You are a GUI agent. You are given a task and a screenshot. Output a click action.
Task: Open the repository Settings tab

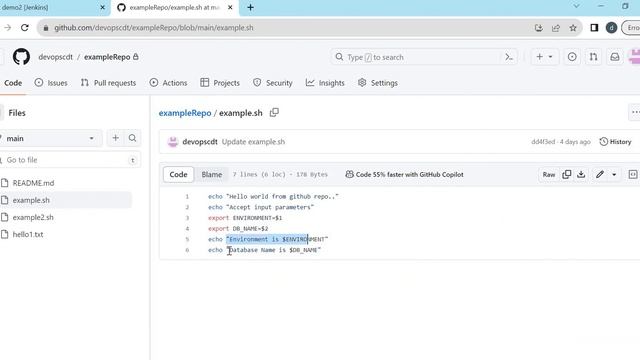pos(378,83)
